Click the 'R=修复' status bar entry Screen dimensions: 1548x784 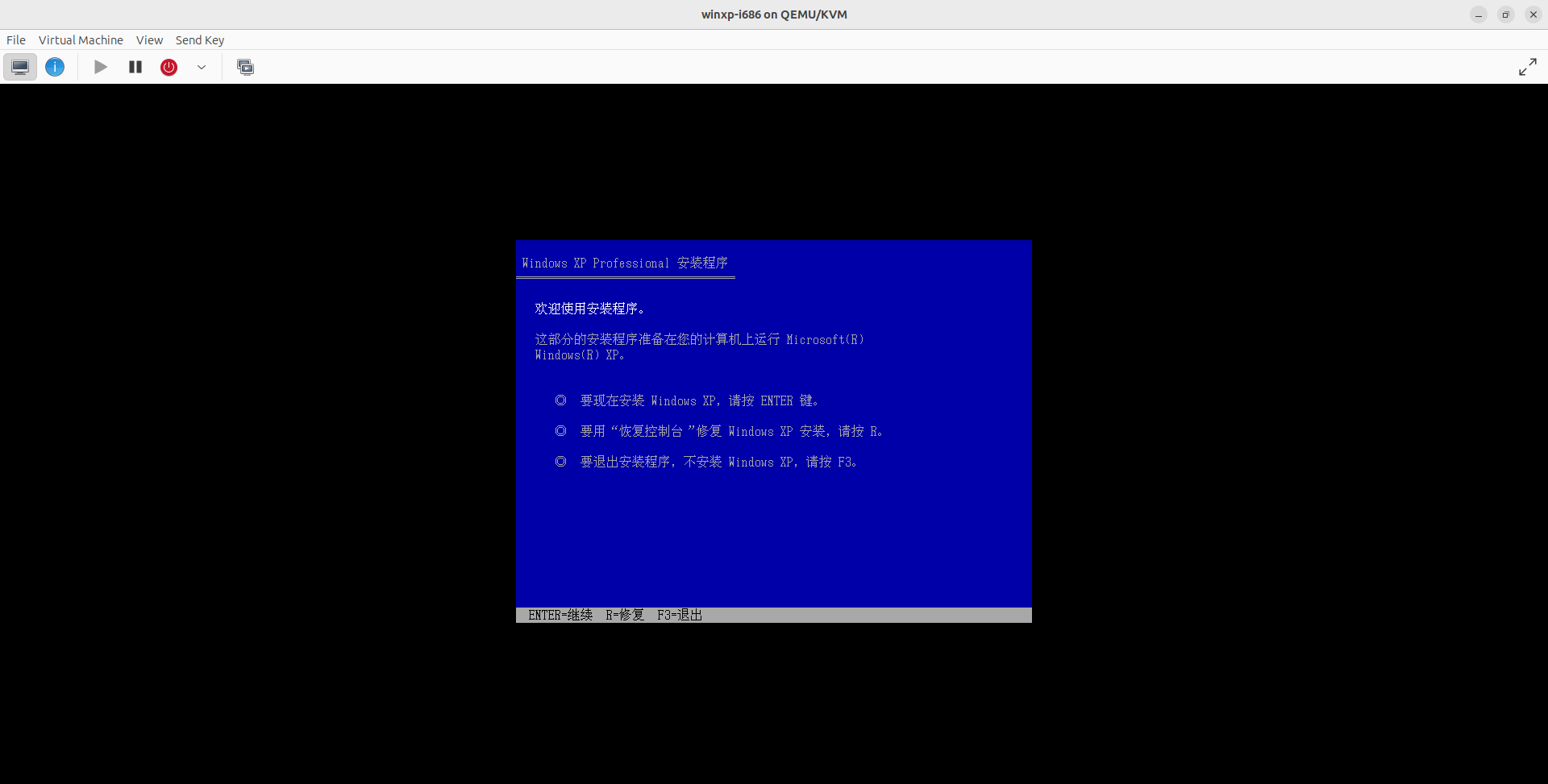point(625,615)
